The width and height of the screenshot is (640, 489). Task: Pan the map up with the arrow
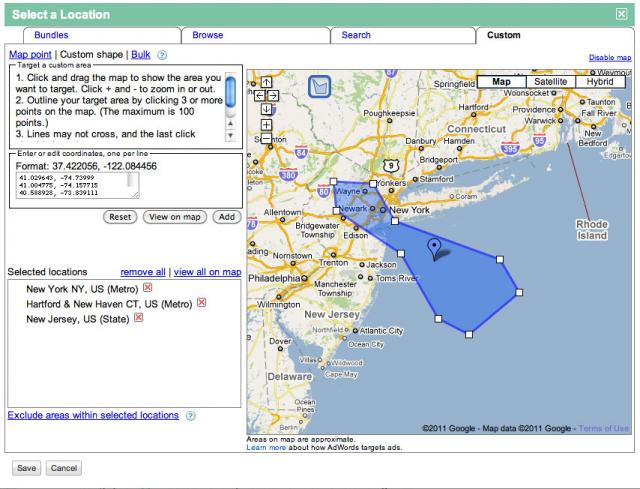click(x=266, y=82)
